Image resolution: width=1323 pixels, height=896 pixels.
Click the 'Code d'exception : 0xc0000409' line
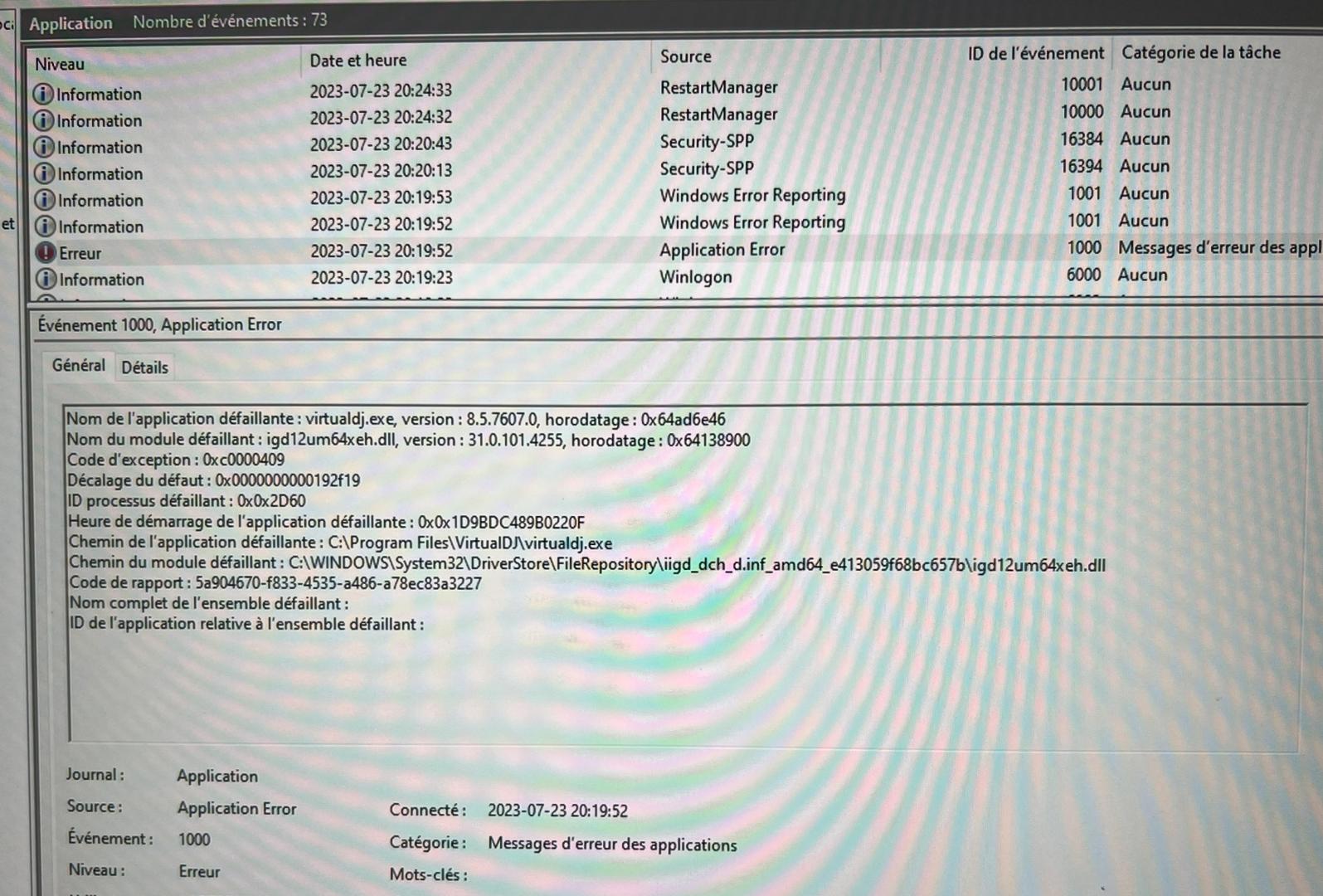[x=176, y=460]
